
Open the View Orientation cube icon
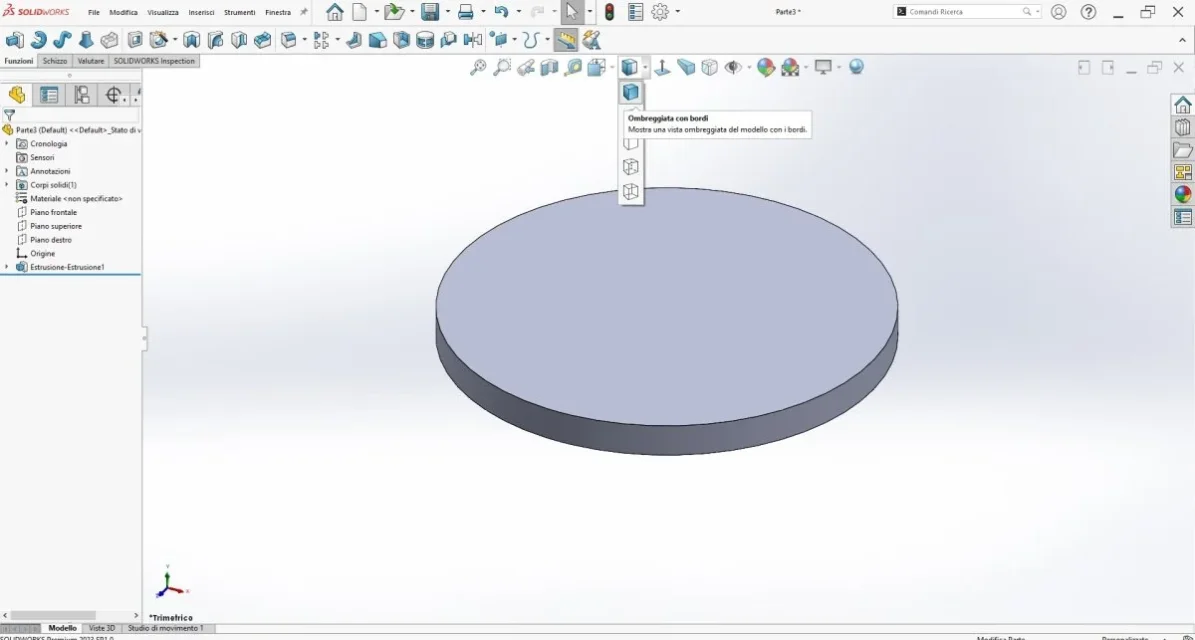coord(596,67)
